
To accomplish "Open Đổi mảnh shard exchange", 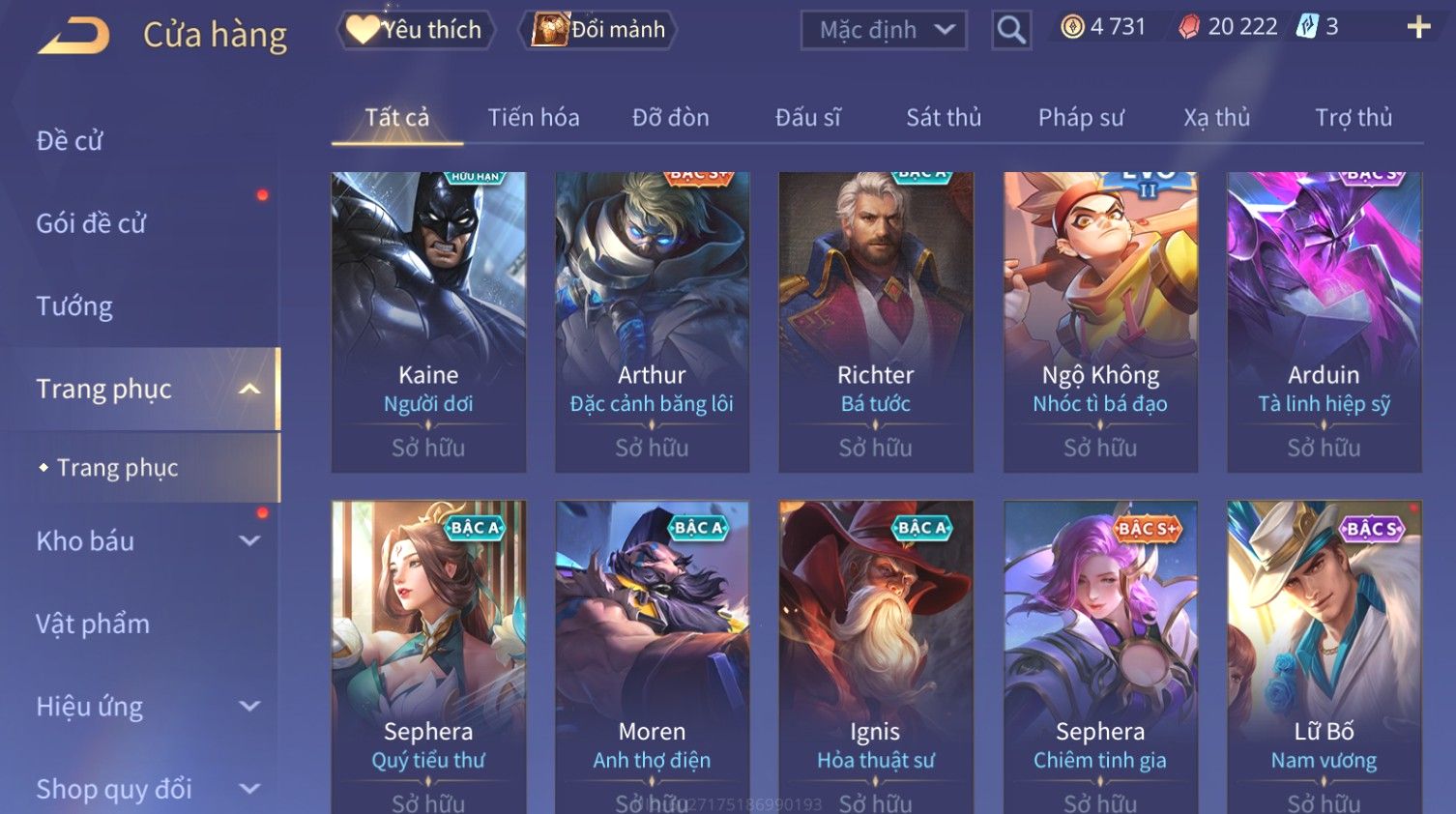I will (598, 30).
